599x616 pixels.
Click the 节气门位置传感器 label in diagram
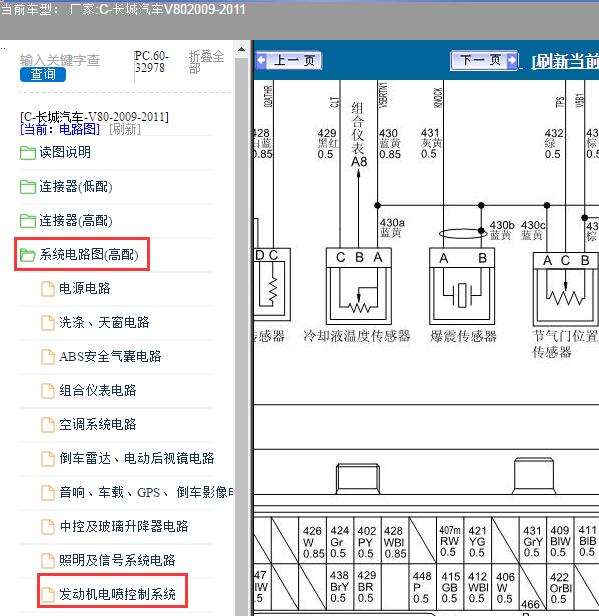[565, 344]
